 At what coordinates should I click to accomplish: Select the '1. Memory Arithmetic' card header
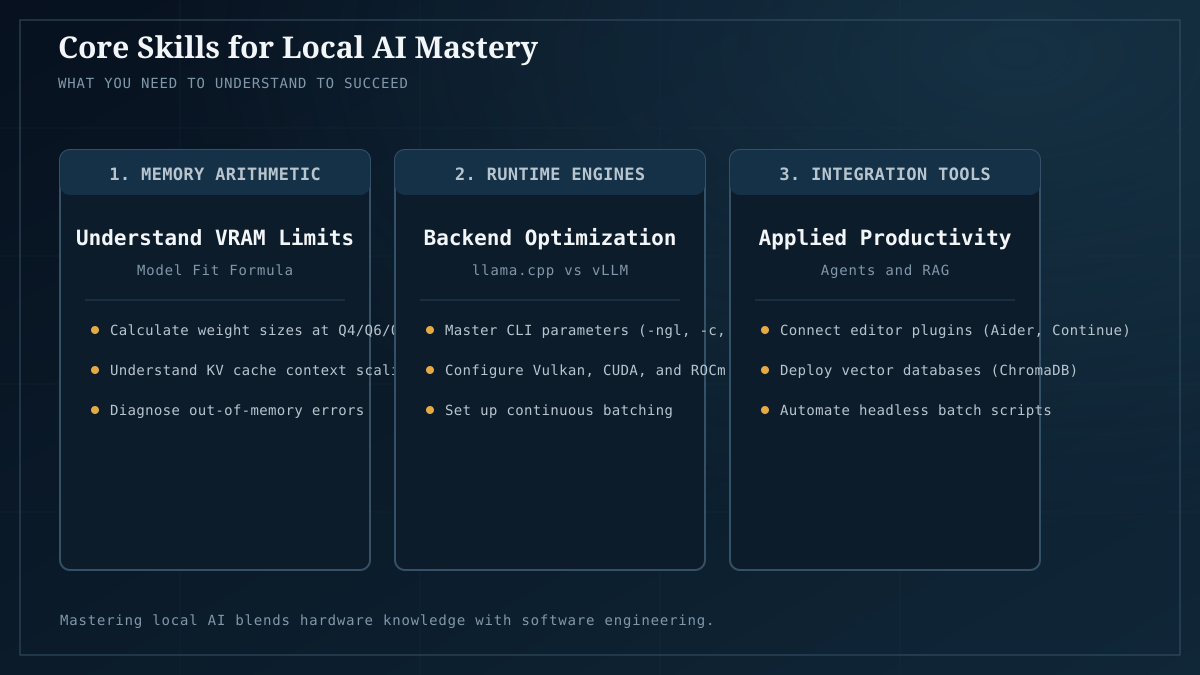(x=215, y=173)
